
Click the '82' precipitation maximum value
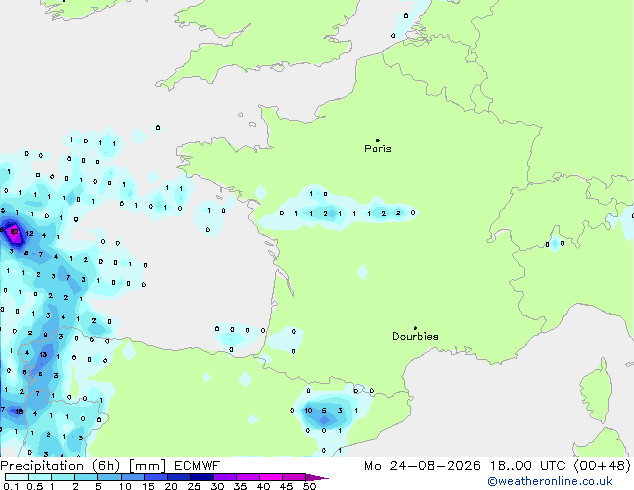[x=15, y=232]
